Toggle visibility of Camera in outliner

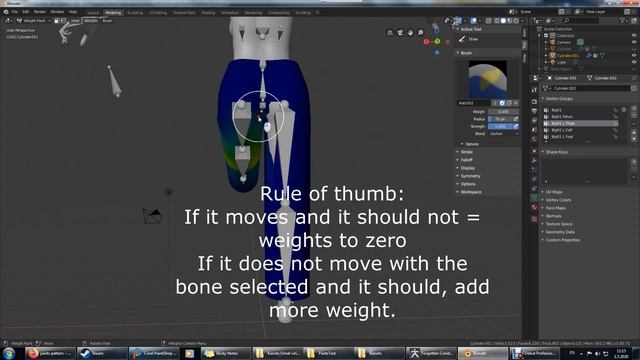tap(634, 42)
